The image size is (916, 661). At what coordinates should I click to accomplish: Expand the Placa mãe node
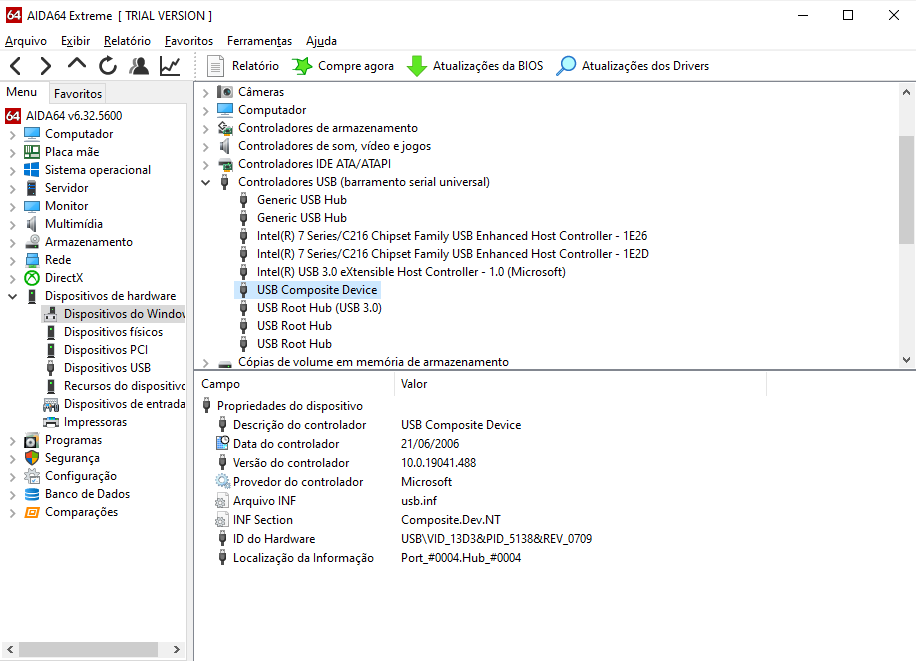[x=12, y=153]
